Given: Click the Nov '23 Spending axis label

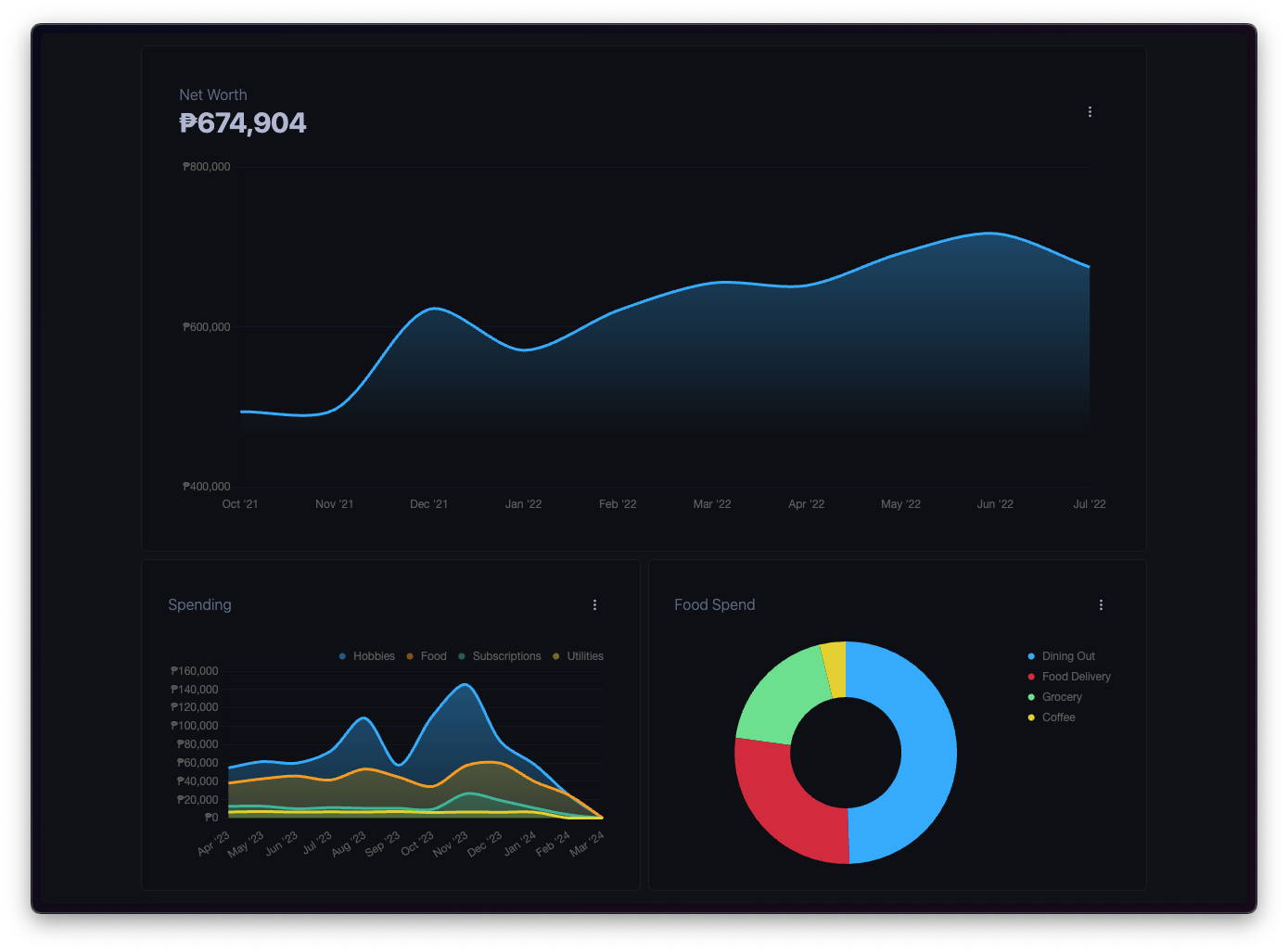Looking at the screenshot, I should (451, 844).
